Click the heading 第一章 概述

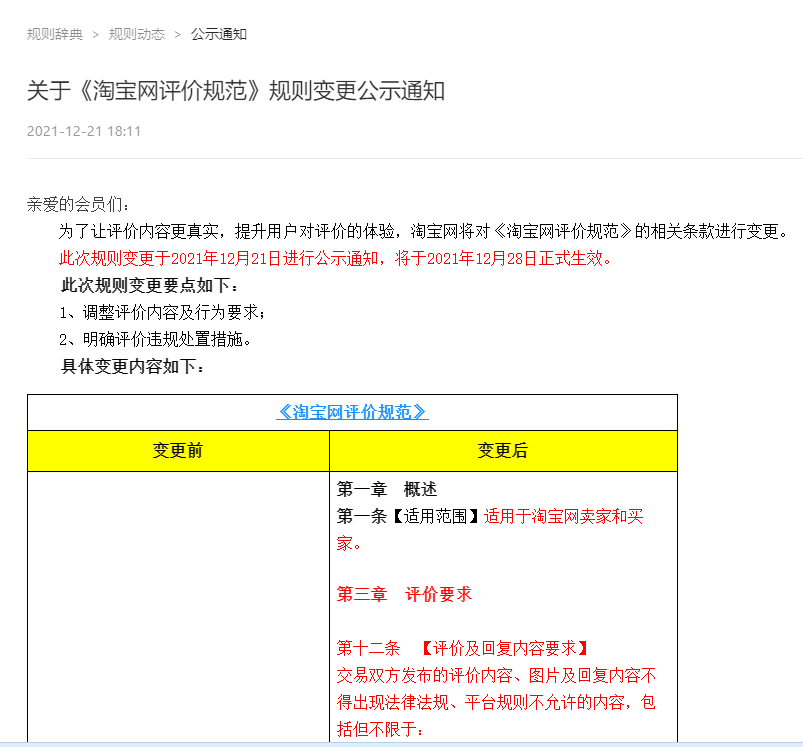pos(387,489)
